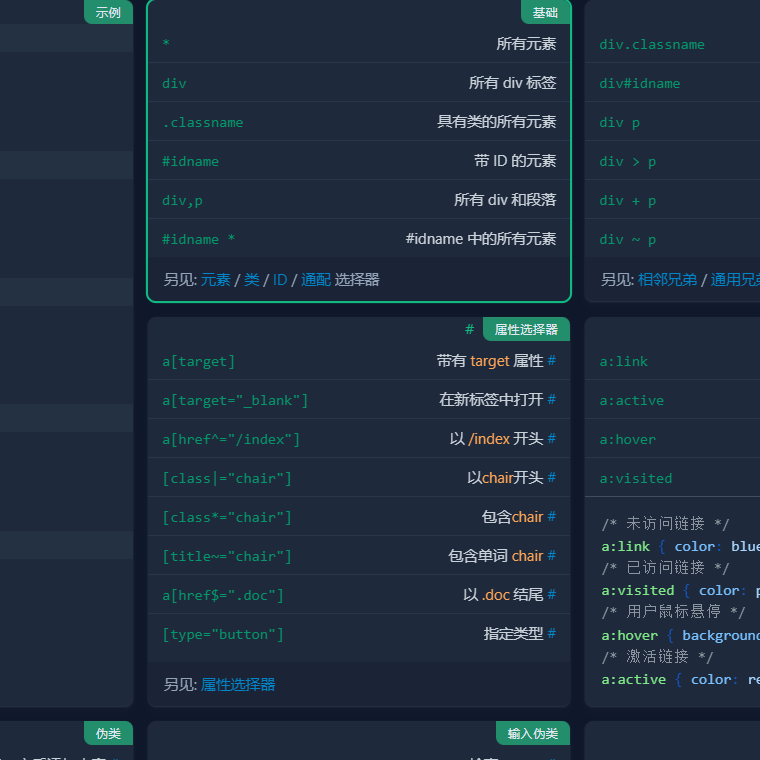The image size is (760, 760).
Task: Click the .classname selector code
Action: pyautogui.click(x=203, y=123)
